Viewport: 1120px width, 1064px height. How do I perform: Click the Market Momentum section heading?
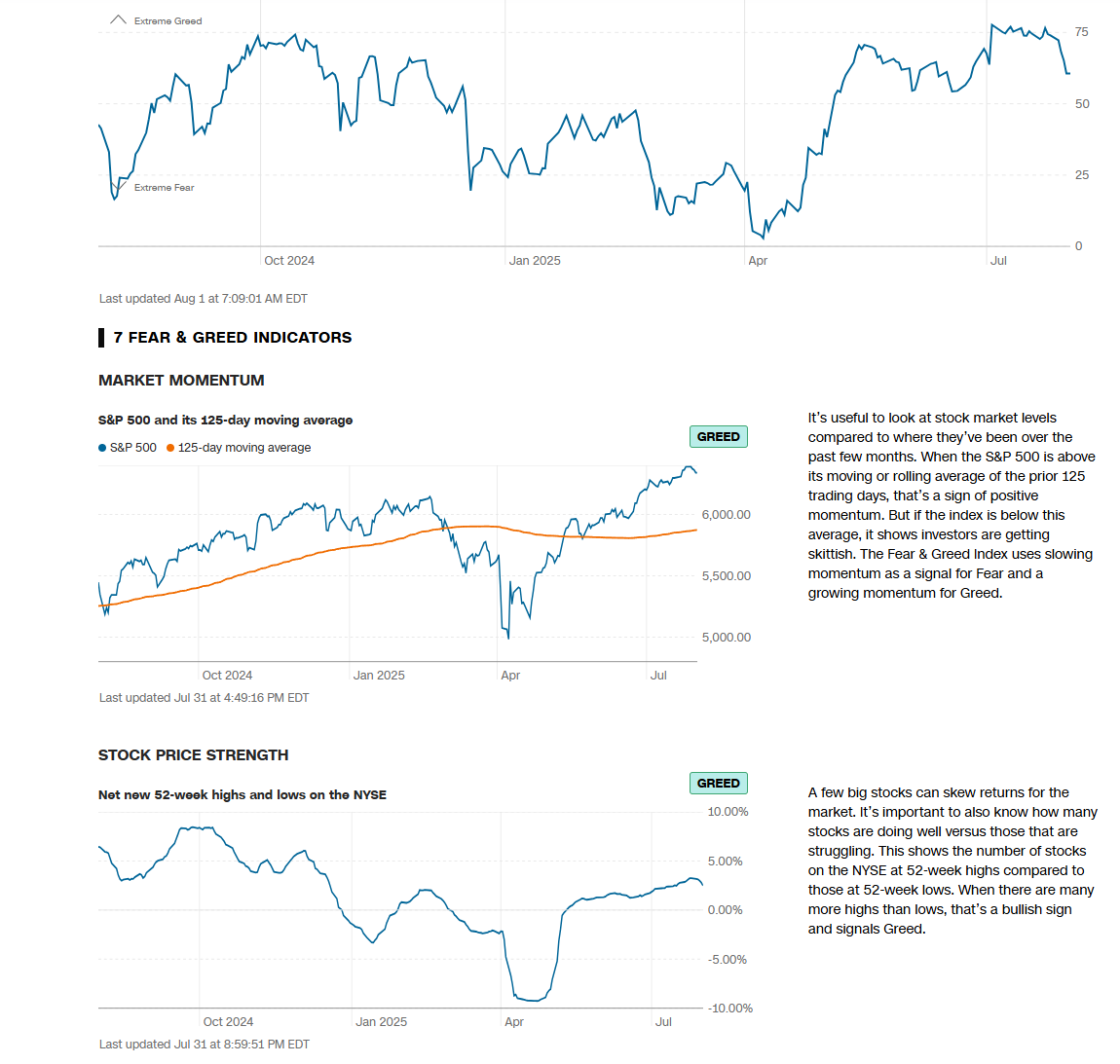tap(181, 381)
